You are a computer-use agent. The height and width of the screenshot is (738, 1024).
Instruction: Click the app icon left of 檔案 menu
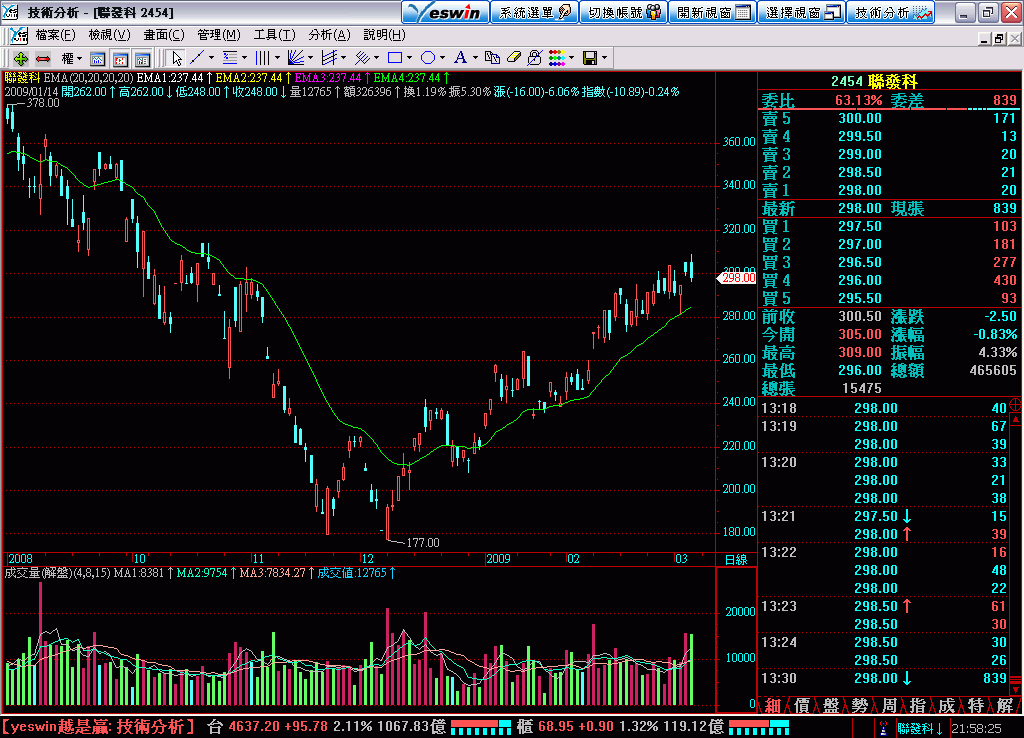18,35
